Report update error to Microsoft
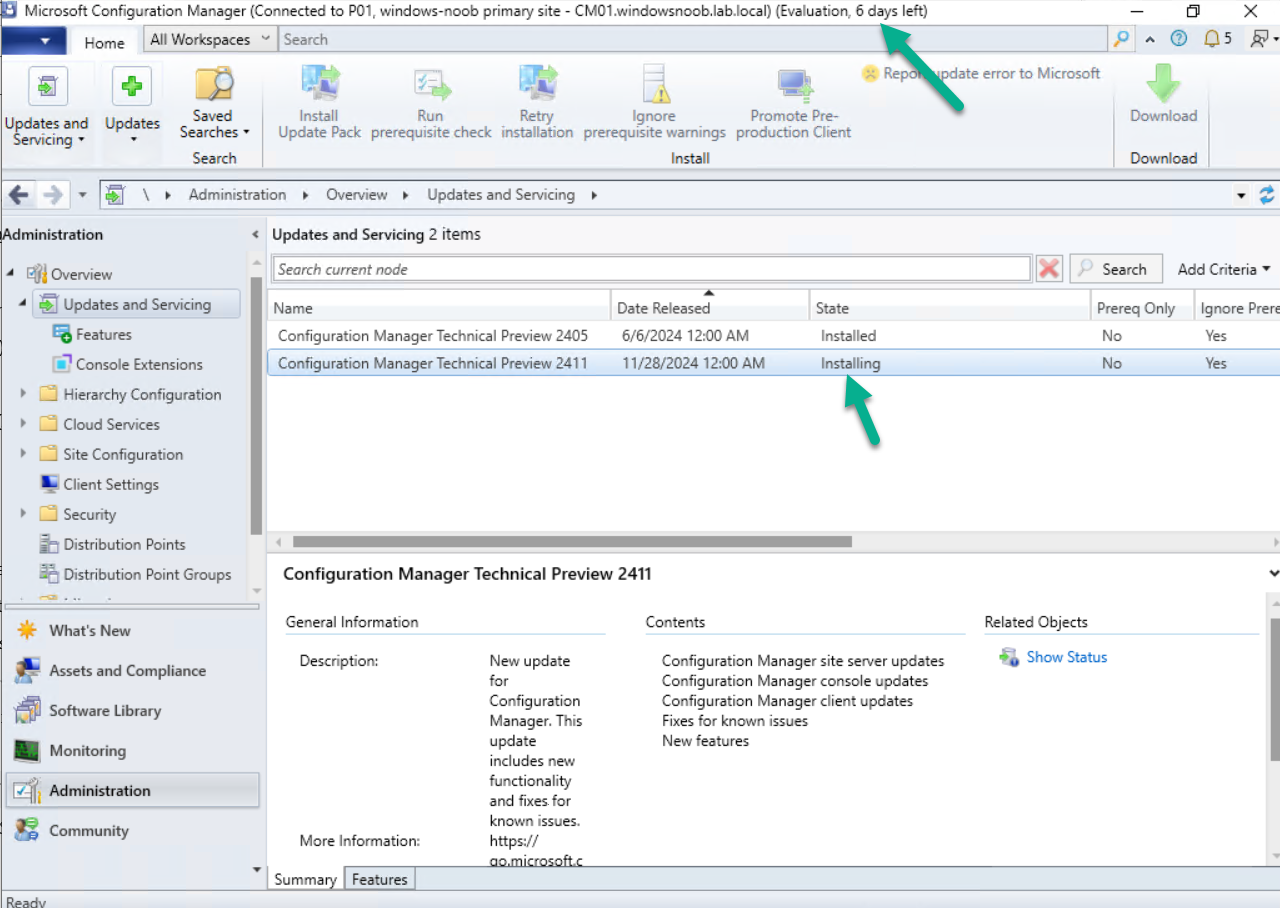1280x908 pixels. [981, 73]
